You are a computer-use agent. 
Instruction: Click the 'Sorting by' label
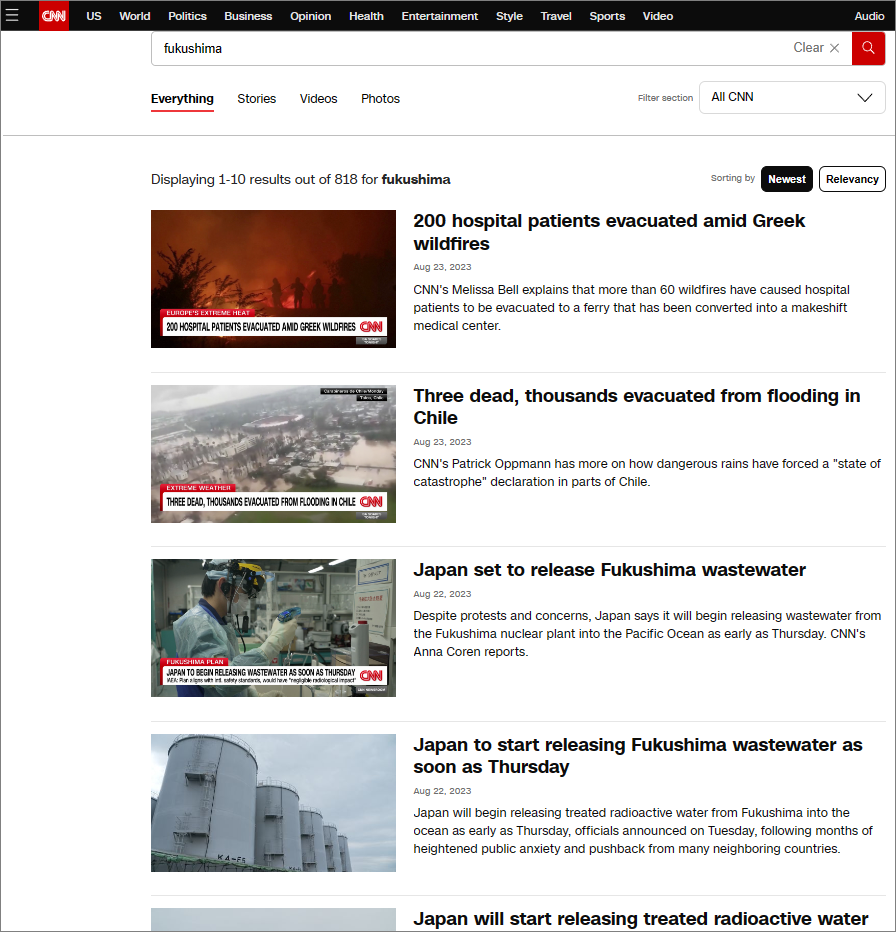click(x=732, y=178)
